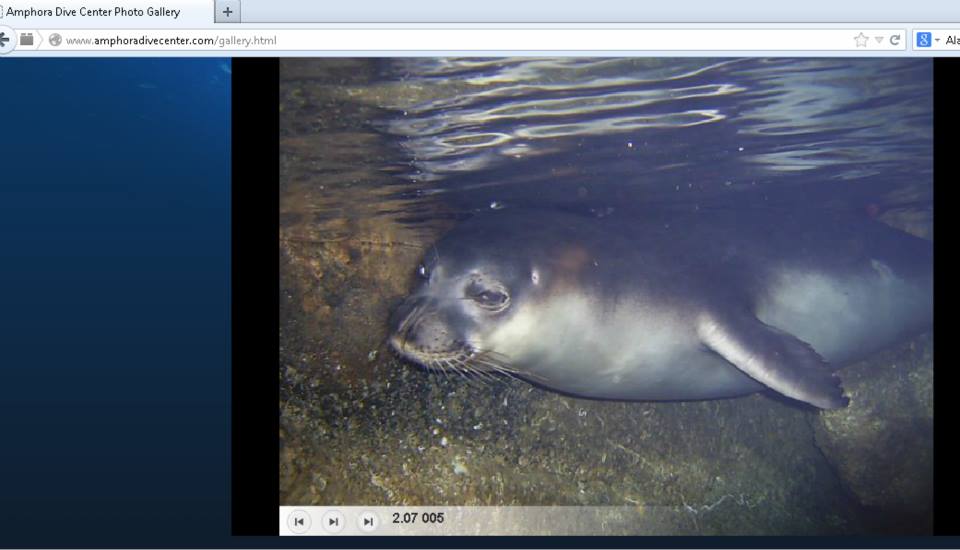Go back using the browser back arrow
This screenshot has height=550, width=960.
[5, 40]
